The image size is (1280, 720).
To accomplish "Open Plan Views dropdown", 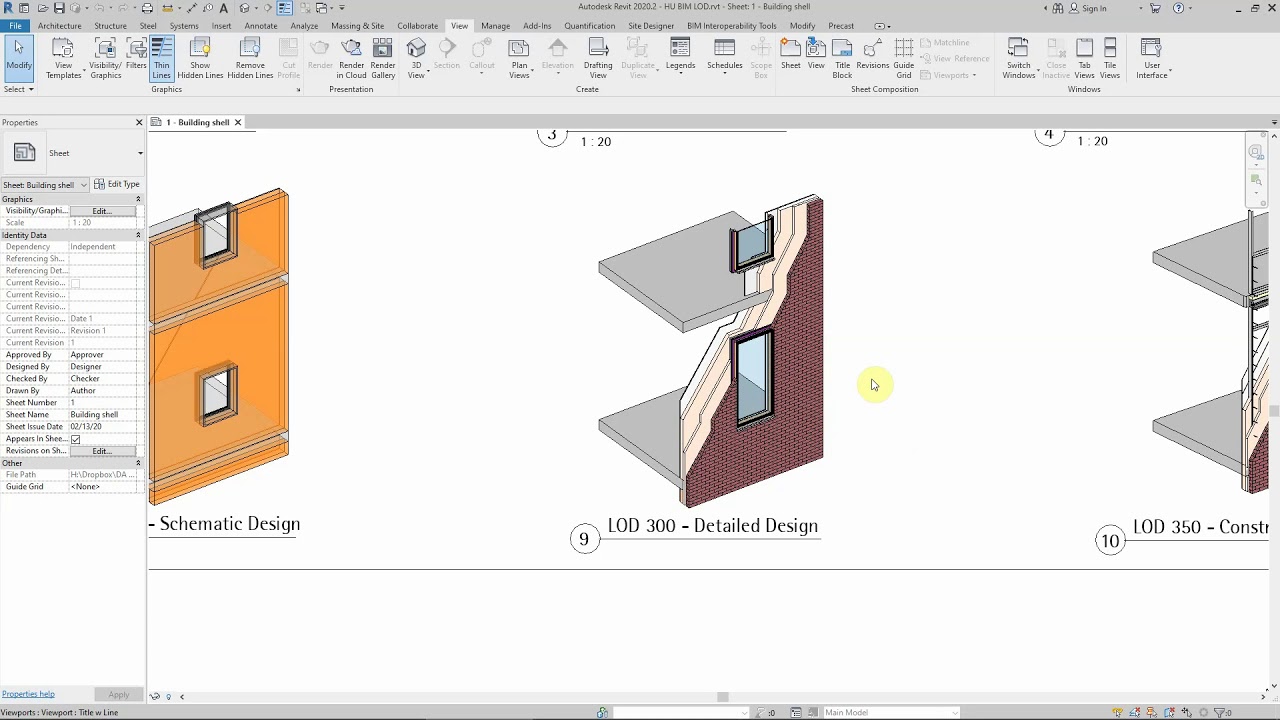I will (519, 58).
